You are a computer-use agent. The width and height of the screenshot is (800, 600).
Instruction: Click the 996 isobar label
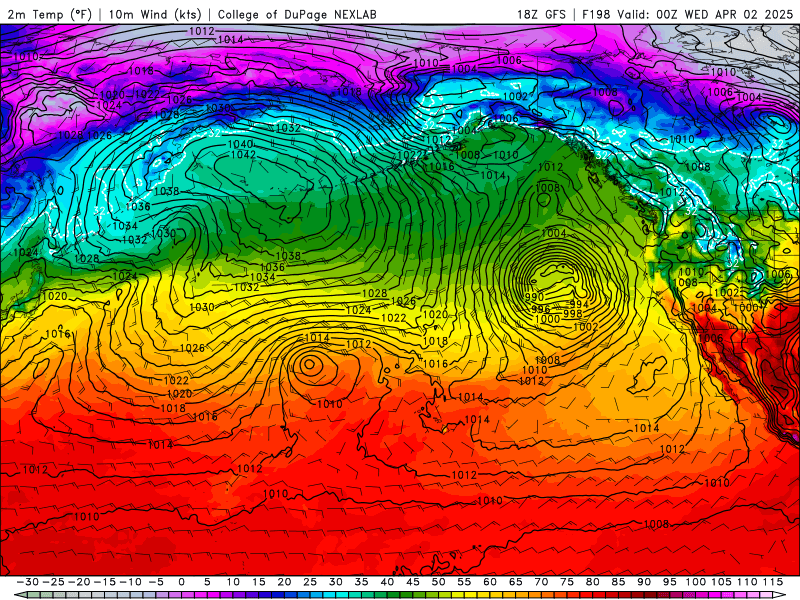pos(540,309)
